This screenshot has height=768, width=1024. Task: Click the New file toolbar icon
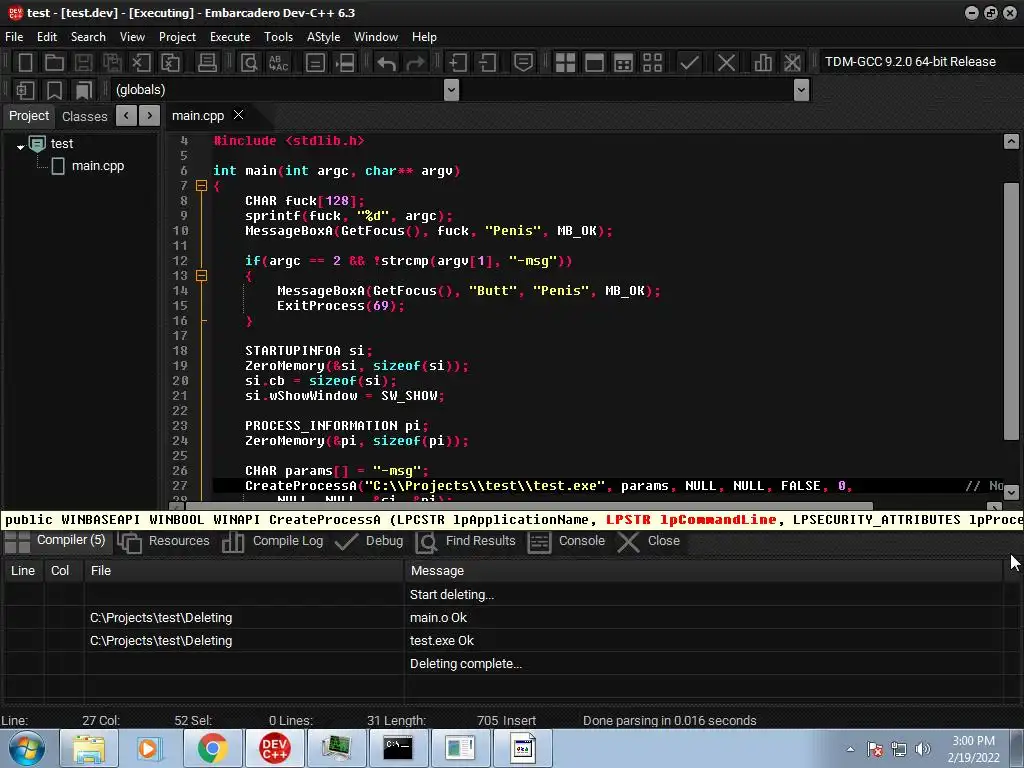[25, 63]
